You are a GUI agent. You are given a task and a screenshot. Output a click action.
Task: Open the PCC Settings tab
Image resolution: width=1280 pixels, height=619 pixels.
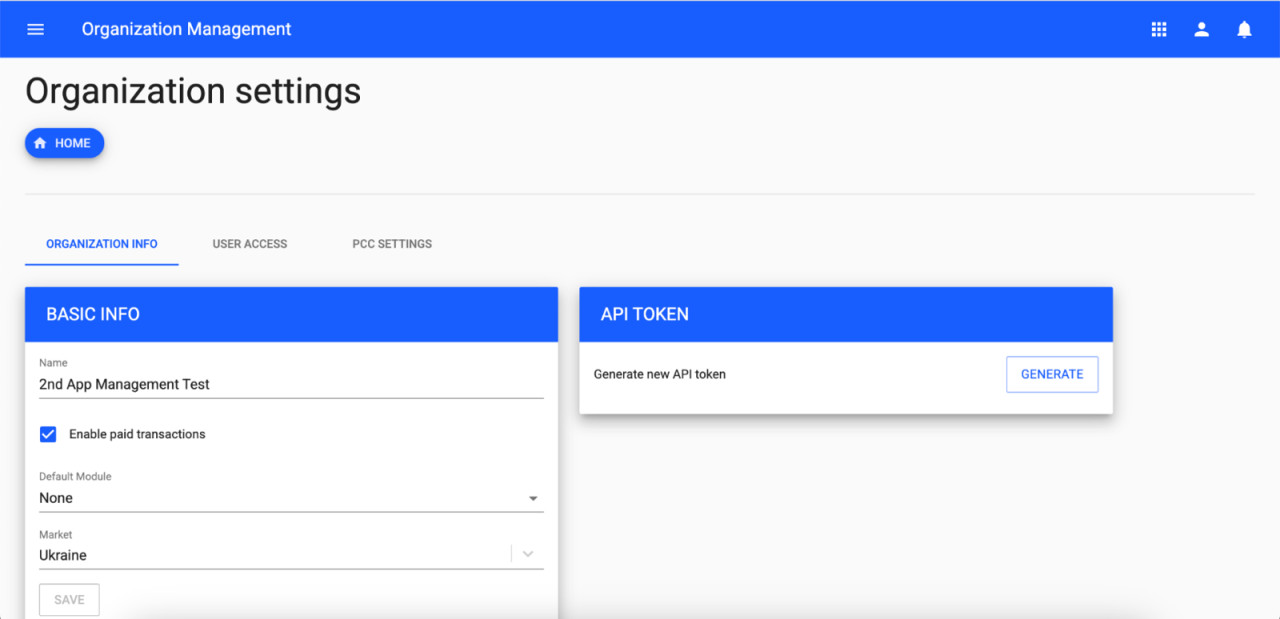pos(392,244)
